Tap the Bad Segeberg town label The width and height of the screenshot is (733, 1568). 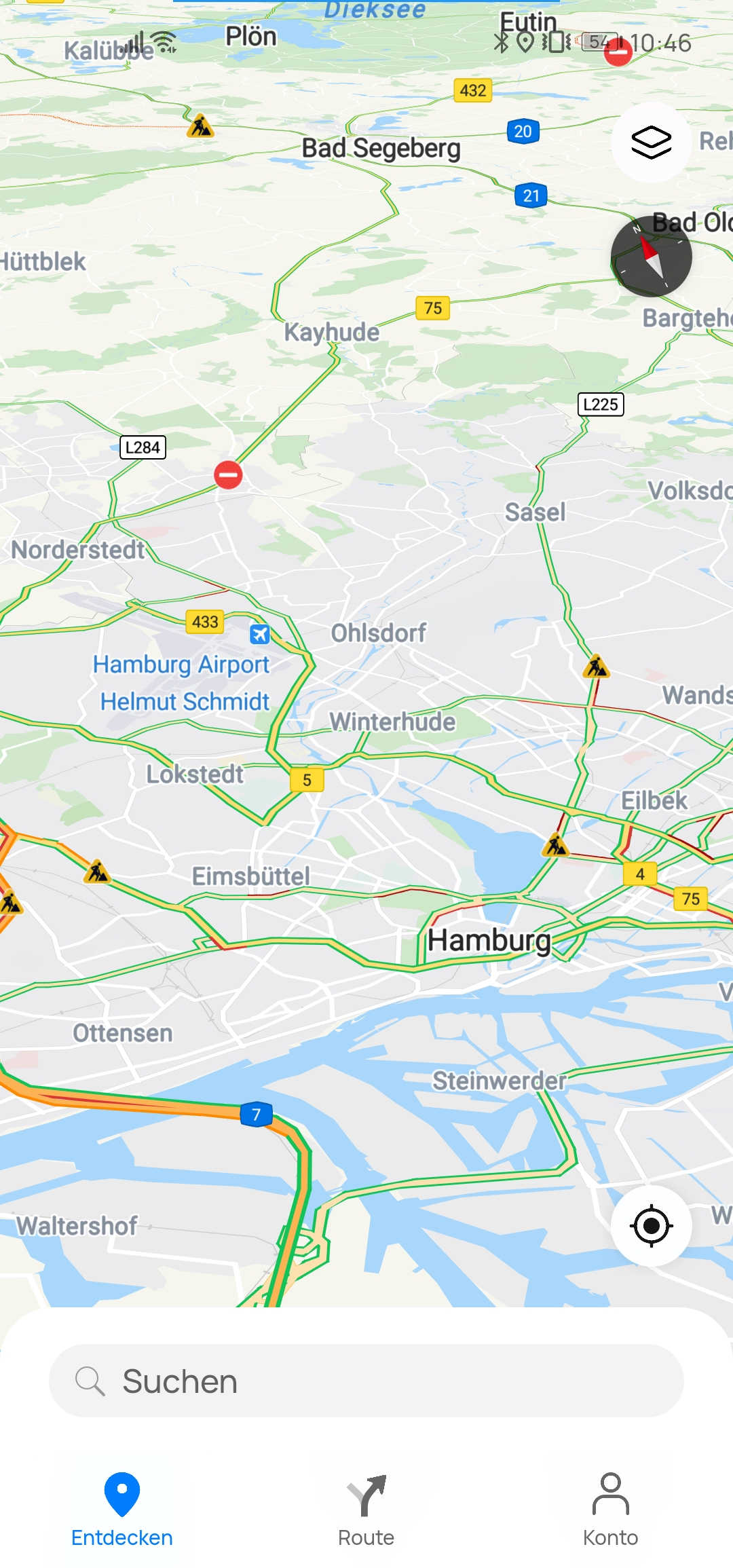click(381, 148)
